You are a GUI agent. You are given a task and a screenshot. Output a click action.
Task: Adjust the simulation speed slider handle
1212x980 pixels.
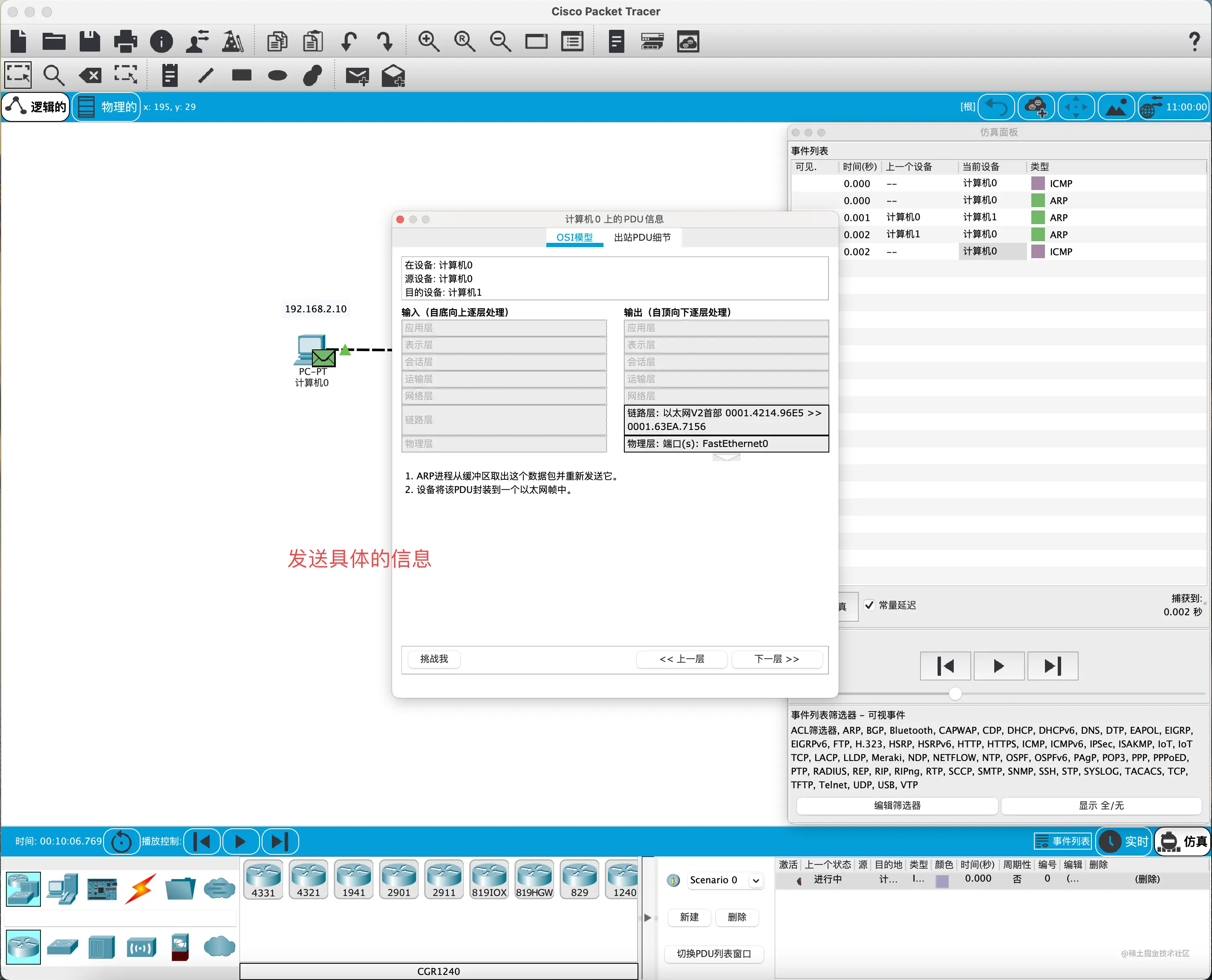click(955, 693)
